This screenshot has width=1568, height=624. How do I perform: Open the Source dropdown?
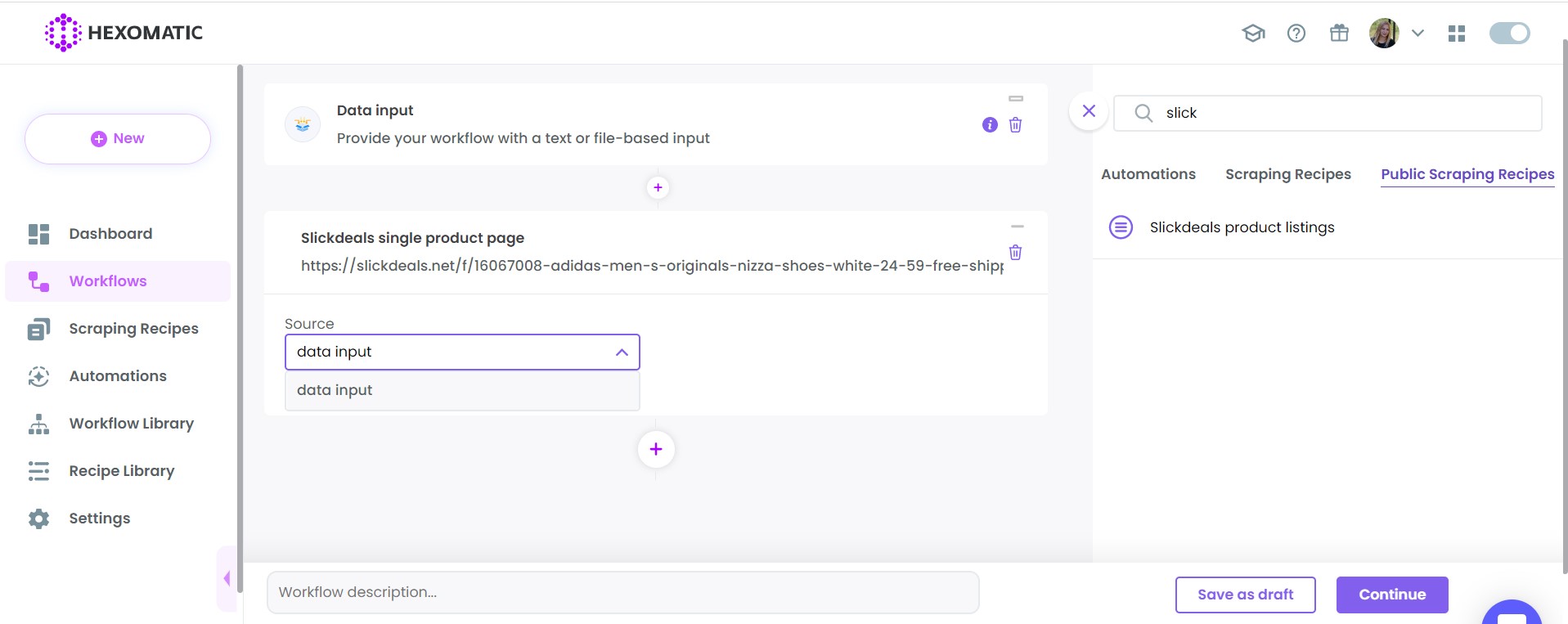(462, 352)
